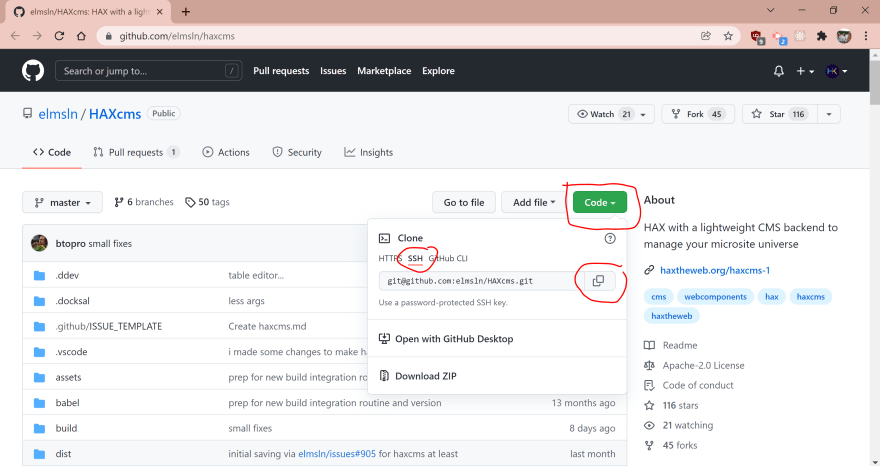Star the HAXcms repository

point(780,114)
